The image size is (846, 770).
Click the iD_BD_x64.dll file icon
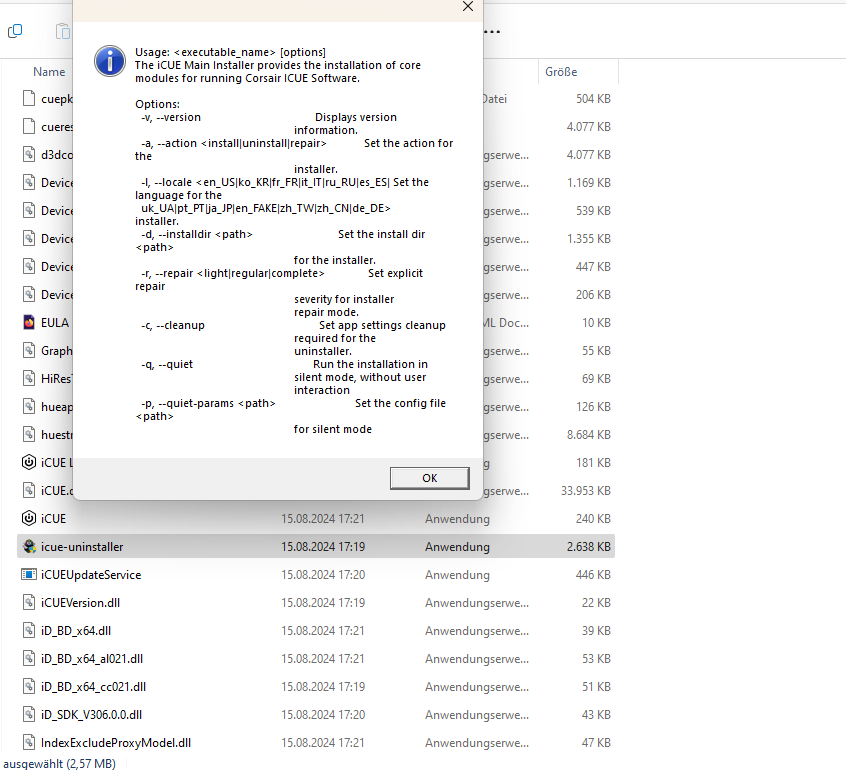coord(29,631)
